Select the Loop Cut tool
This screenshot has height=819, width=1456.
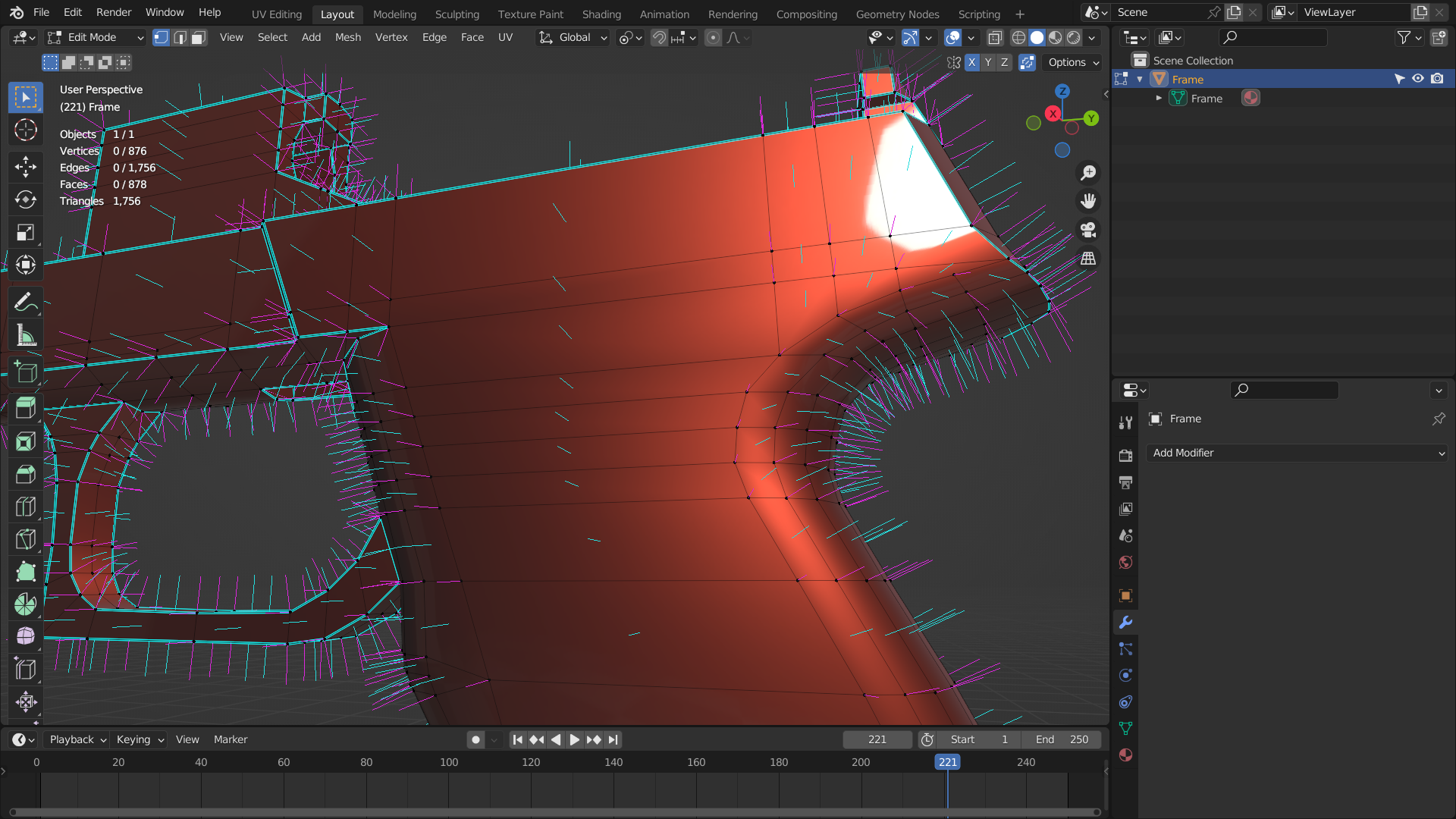click(x=26, y=507)
